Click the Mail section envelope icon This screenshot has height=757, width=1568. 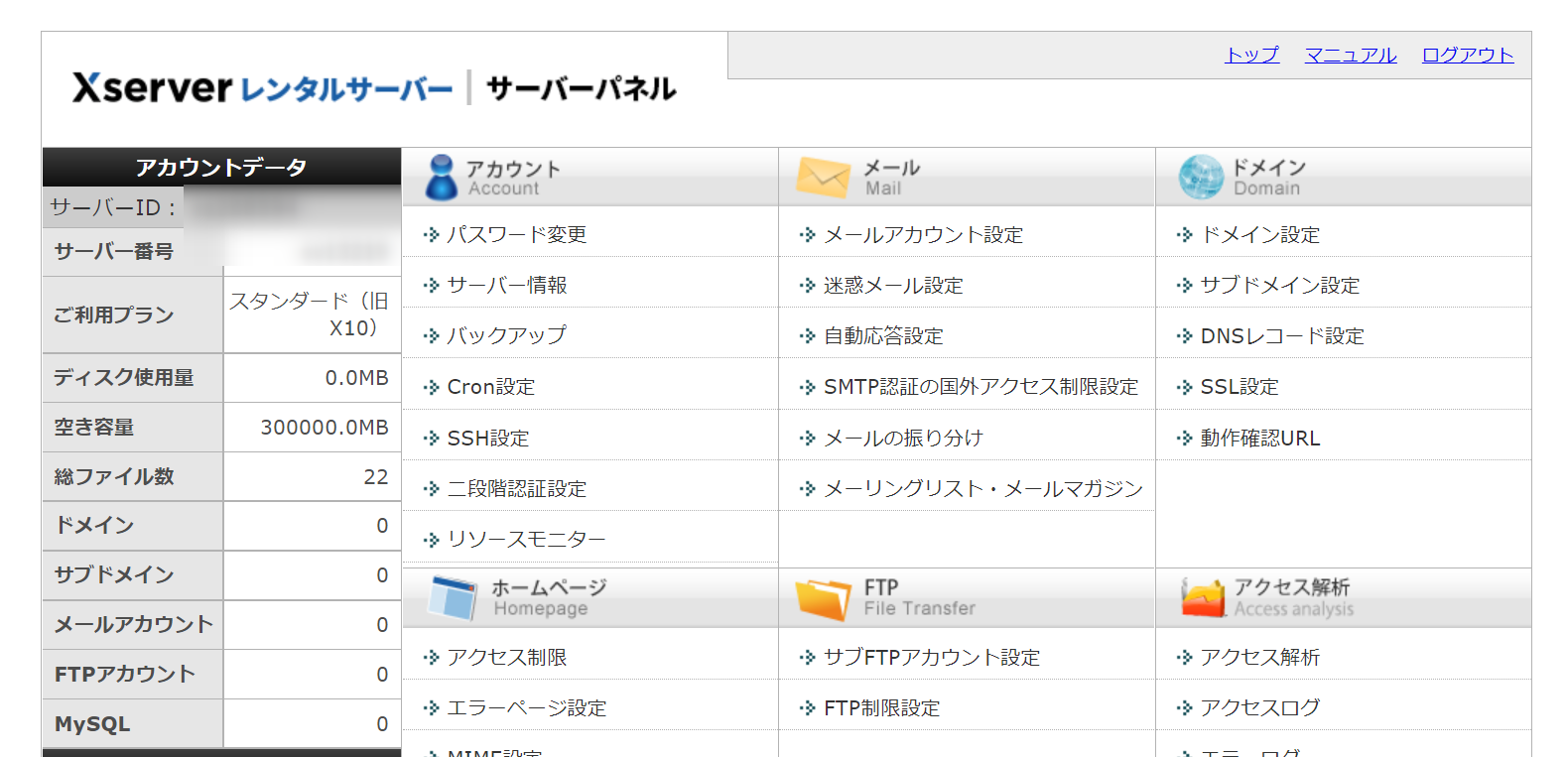(823, 178)
